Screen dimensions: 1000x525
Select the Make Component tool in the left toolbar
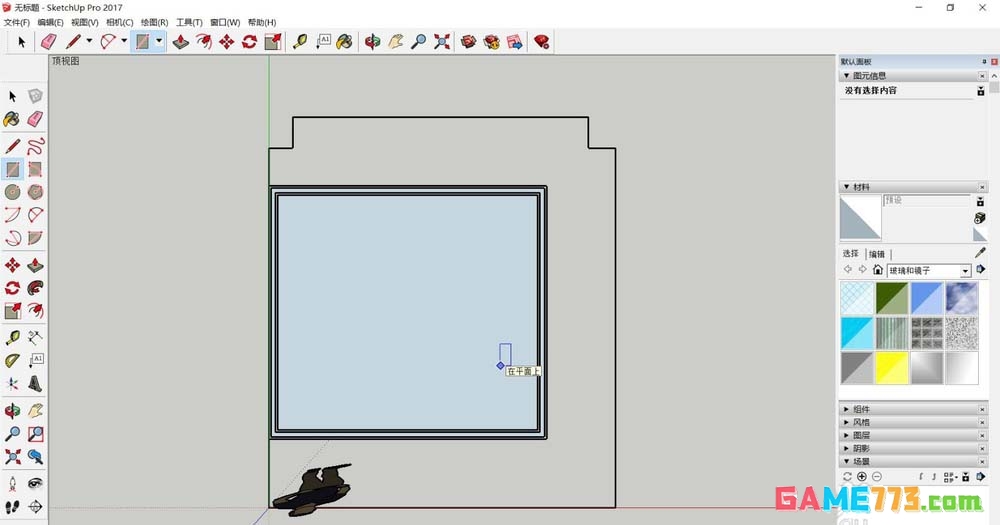[x=36, y=96]
